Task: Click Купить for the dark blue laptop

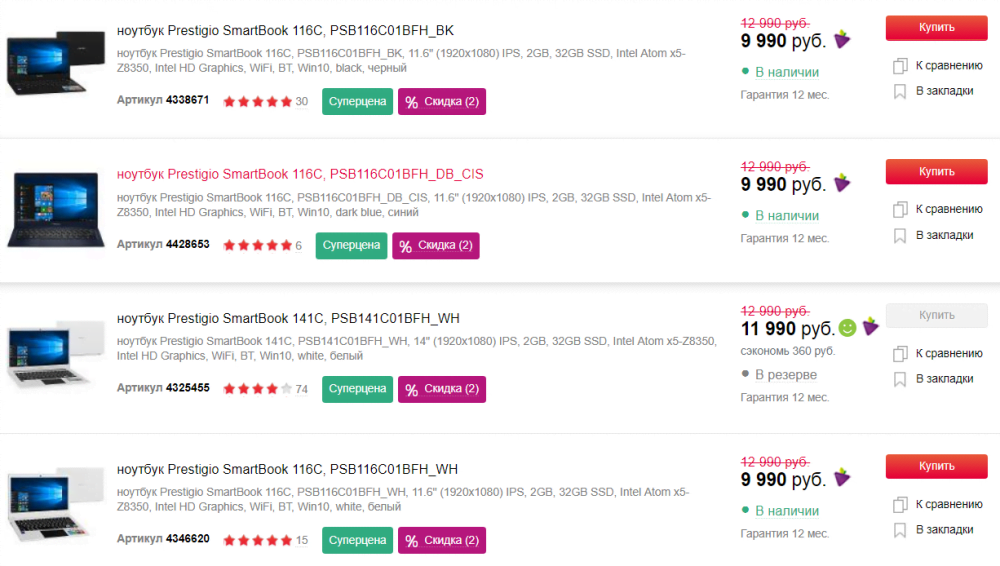Action: tap(936, 172)
